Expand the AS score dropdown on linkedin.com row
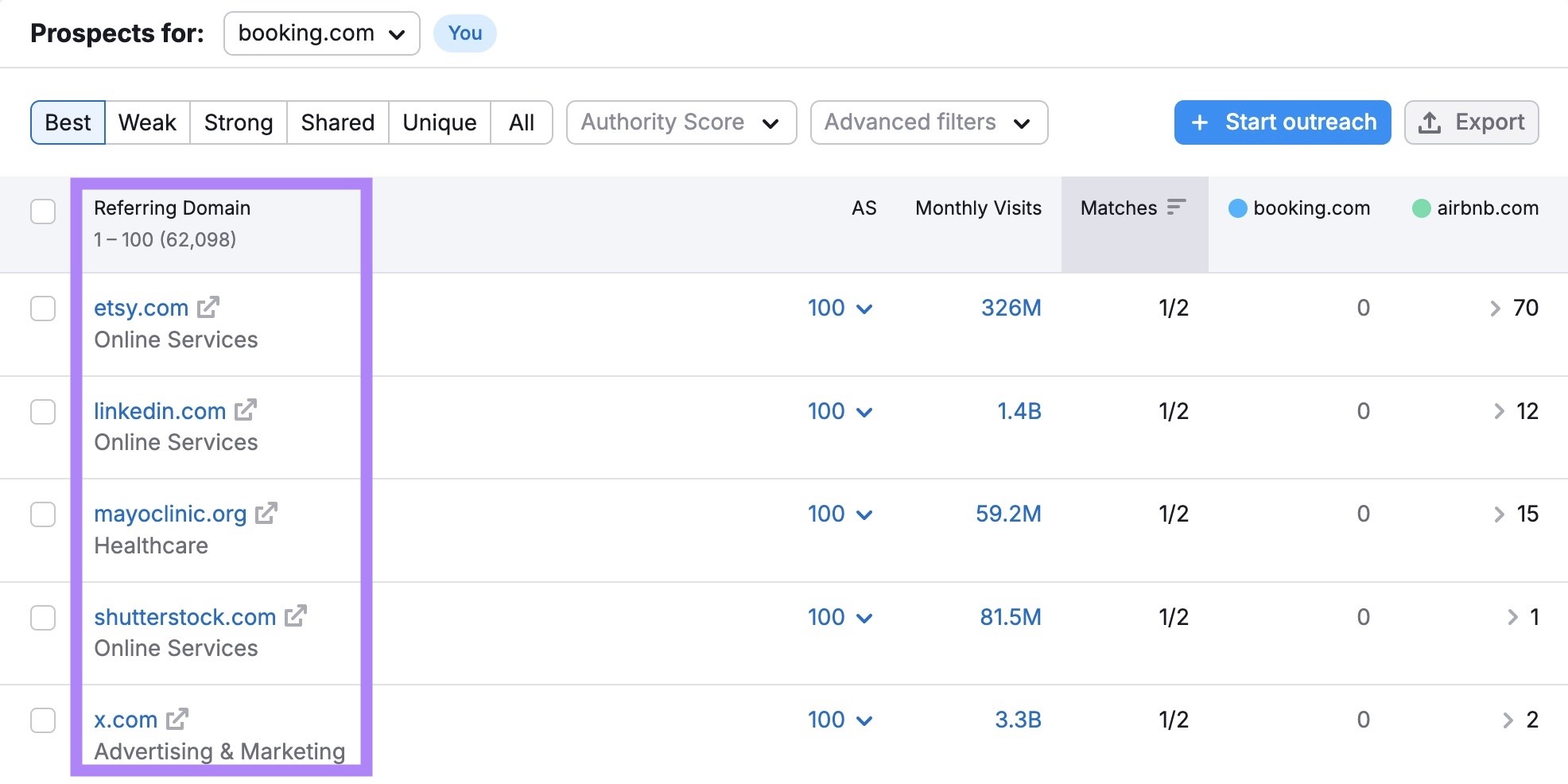This screenshot has height=784, width=1568. point(866,411)
